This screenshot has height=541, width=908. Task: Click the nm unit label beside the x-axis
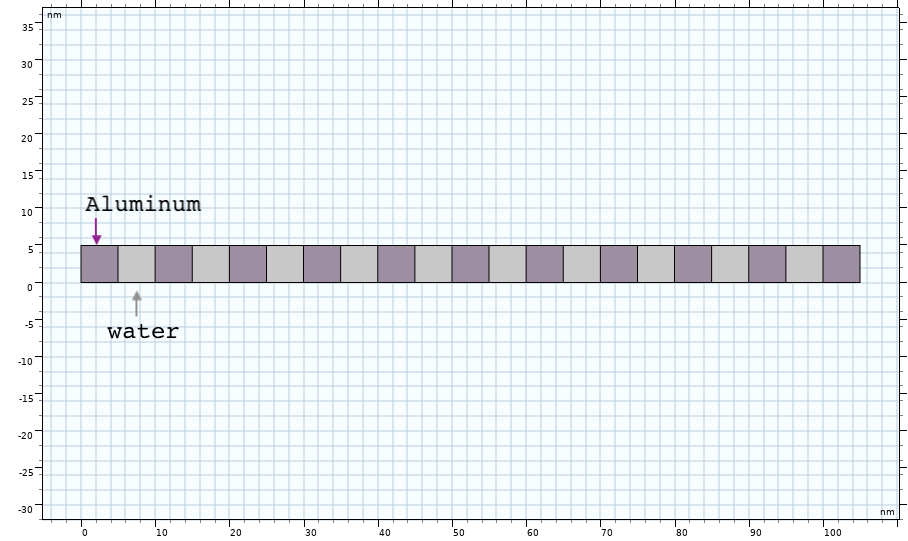coord(886,512)
